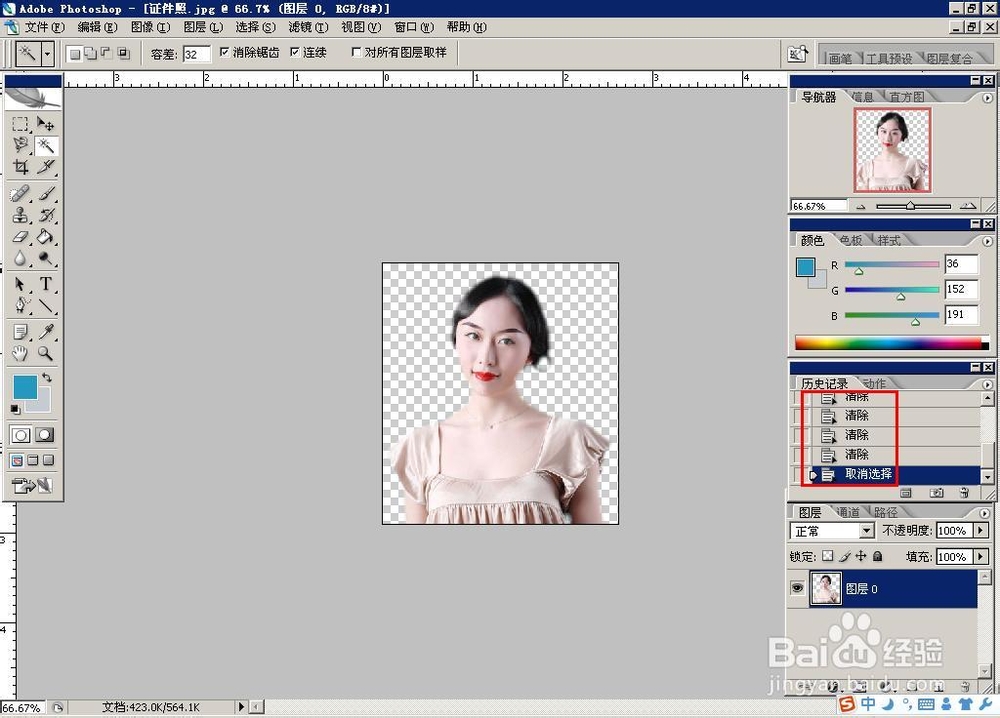
Task: Switch to the 通道 tab
Action: pos(849,512)
